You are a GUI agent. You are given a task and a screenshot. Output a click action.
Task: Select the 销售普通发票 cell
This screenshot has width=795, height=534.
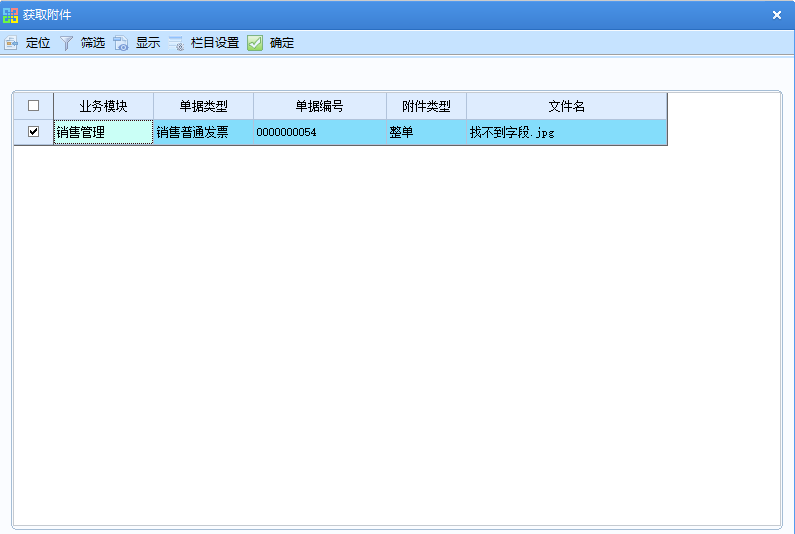(203, 132)
